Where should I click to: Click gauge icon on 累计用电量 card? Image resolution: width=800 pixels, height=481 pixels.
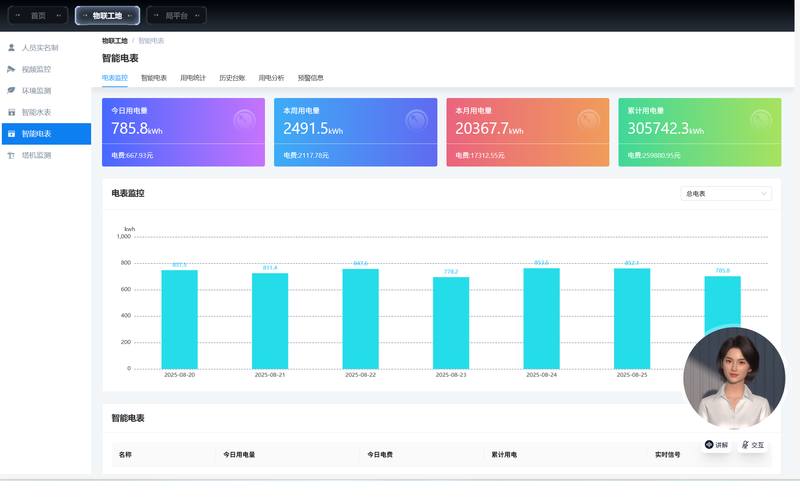coord(761,120)
